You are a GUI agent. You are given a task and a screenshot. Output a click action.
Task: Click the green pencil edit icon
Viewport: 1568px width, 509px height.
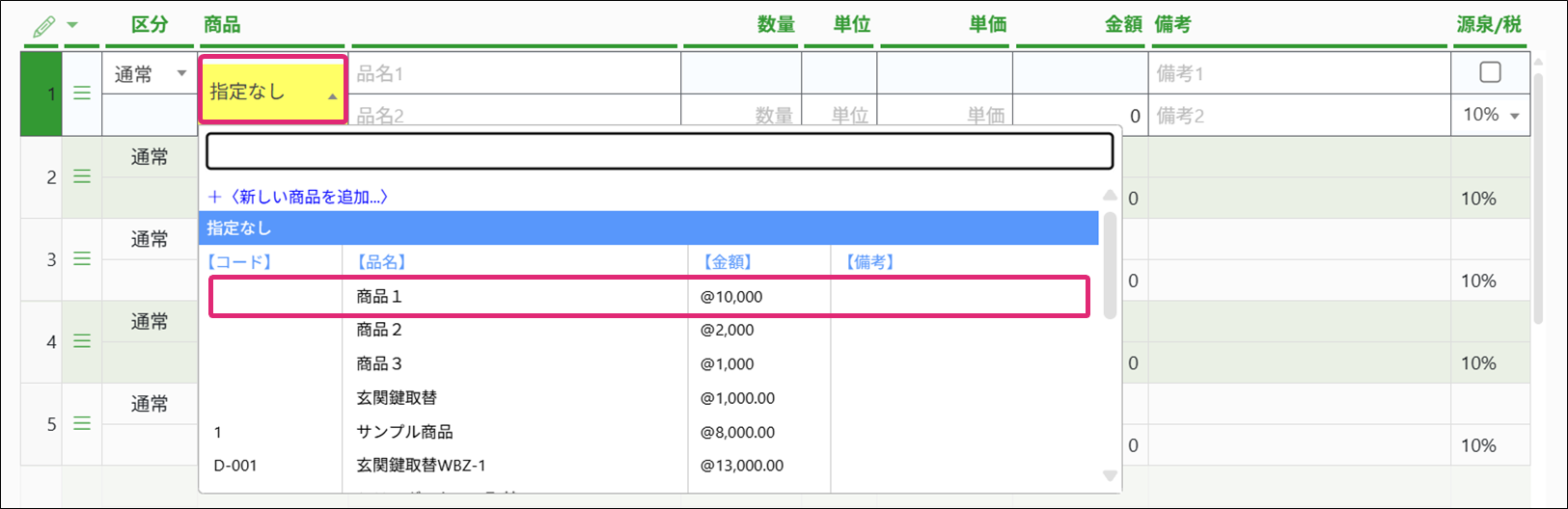coord(43,26)
